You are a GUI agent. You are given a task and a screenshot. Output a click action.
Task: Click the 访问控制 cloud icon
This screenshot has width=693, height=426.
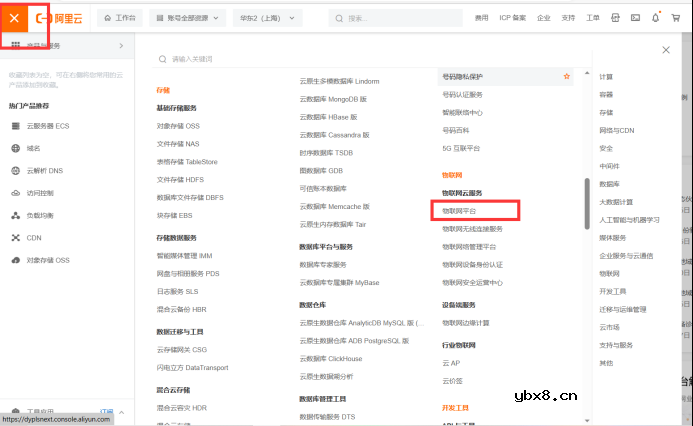click(x=15, y=193)
